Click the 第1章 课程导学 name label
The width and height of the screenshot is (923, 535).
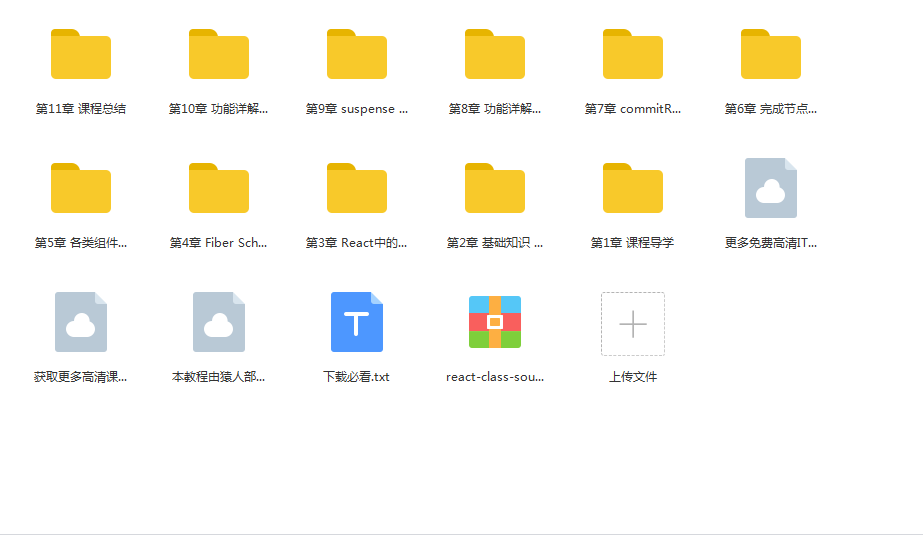(633, 243)
